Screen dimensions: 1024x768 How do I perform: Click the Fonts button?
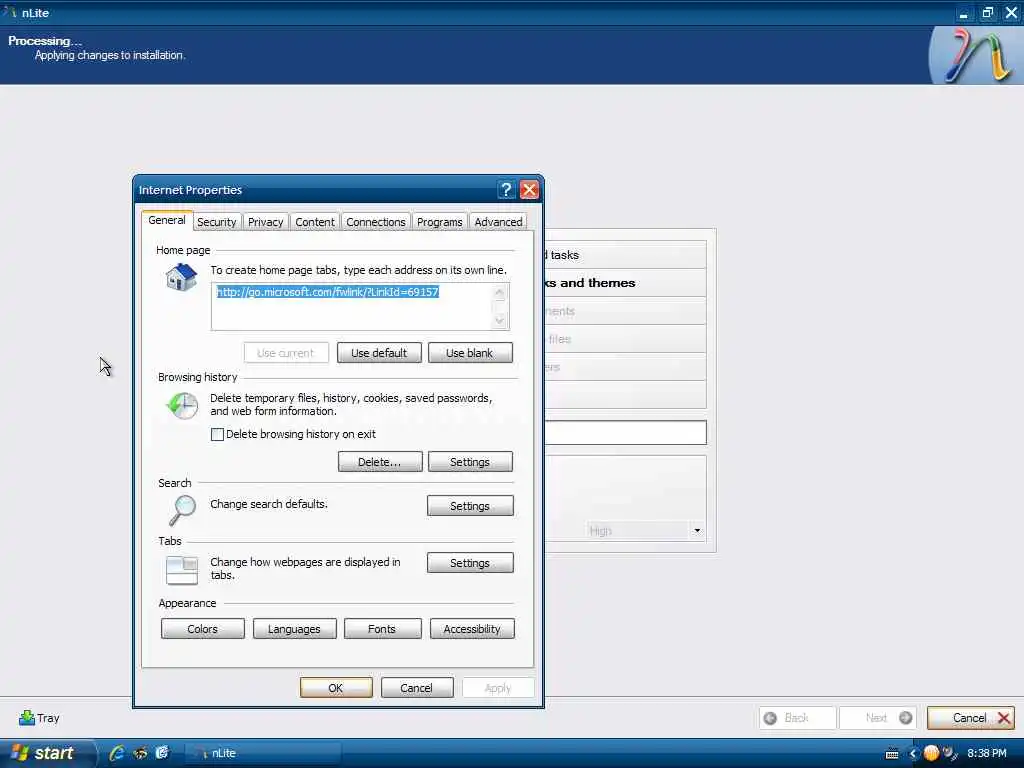[382, 628]
